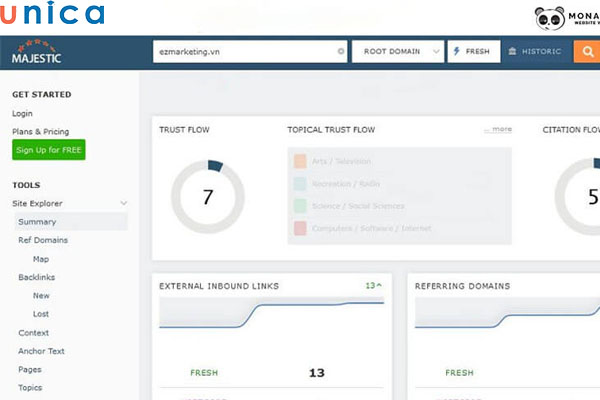Open the Root Domain dropdown

[398, 51]
